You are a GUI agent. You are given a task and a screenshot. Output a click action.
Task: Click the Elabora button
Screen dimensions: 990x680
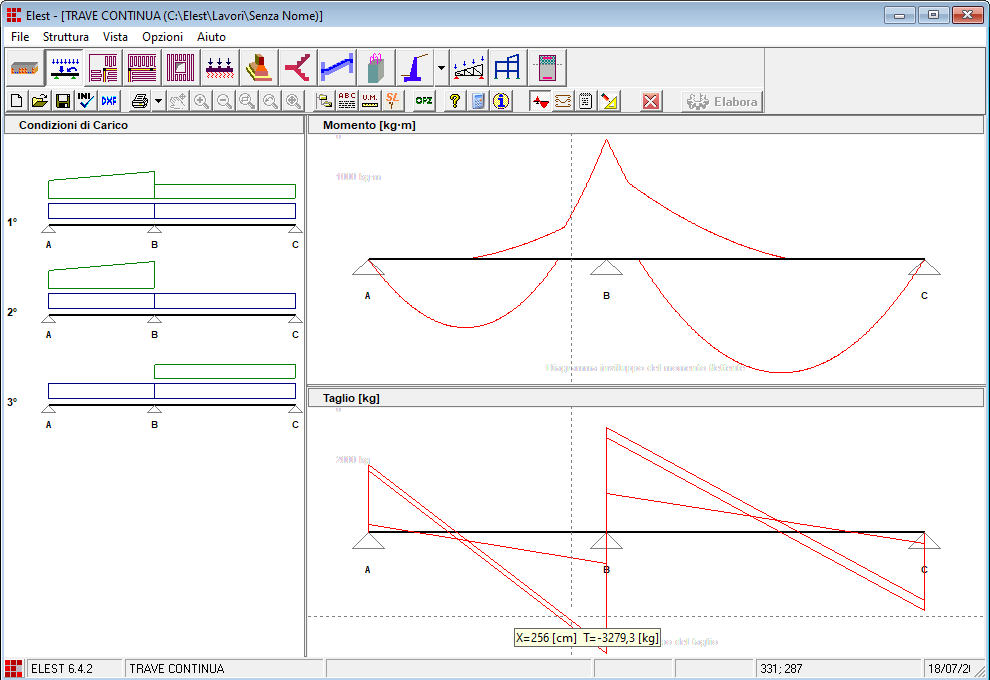pyautogui.click(x=721, y=101)
